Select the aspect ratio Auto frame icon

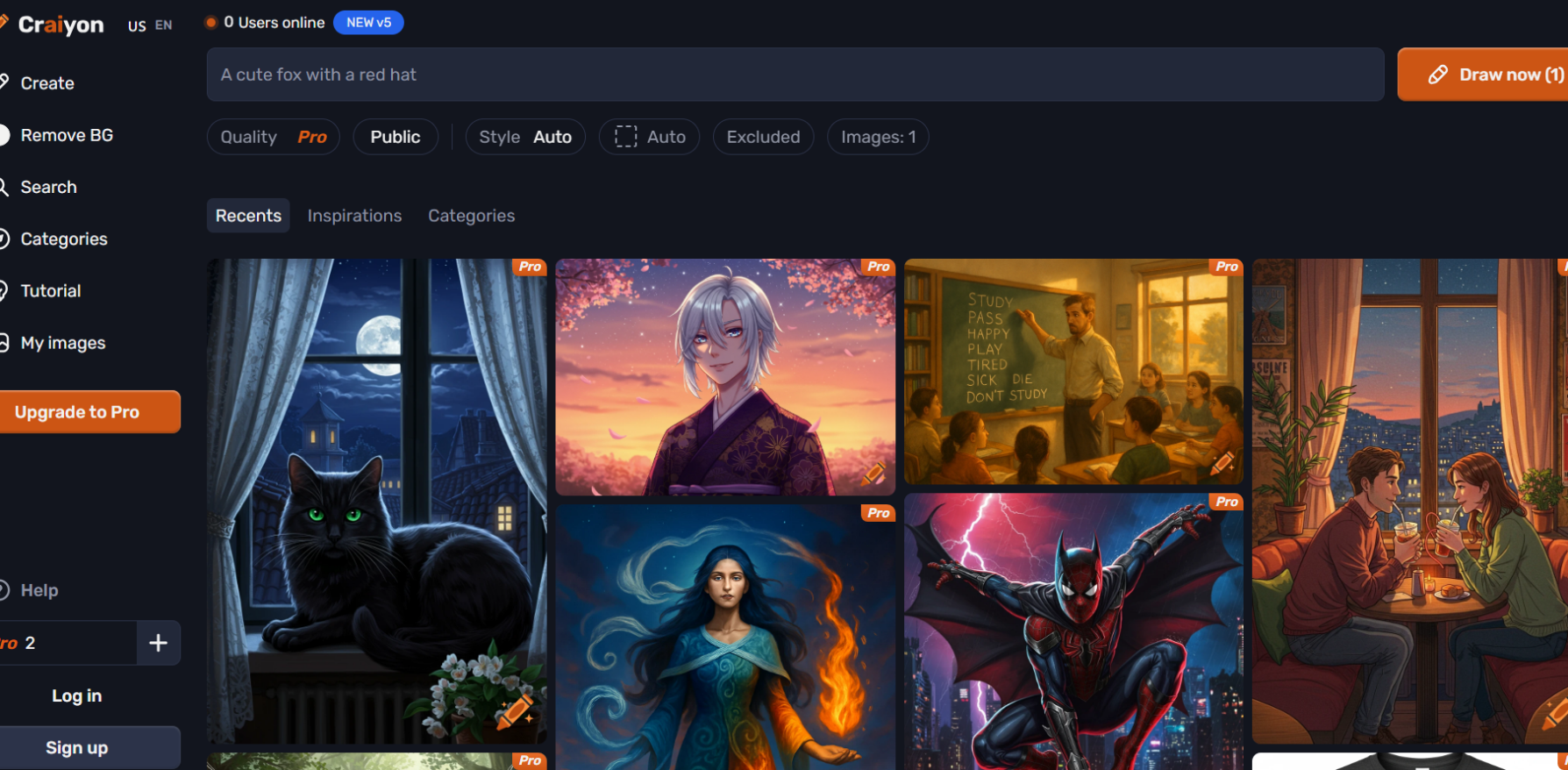pos(625,137)
